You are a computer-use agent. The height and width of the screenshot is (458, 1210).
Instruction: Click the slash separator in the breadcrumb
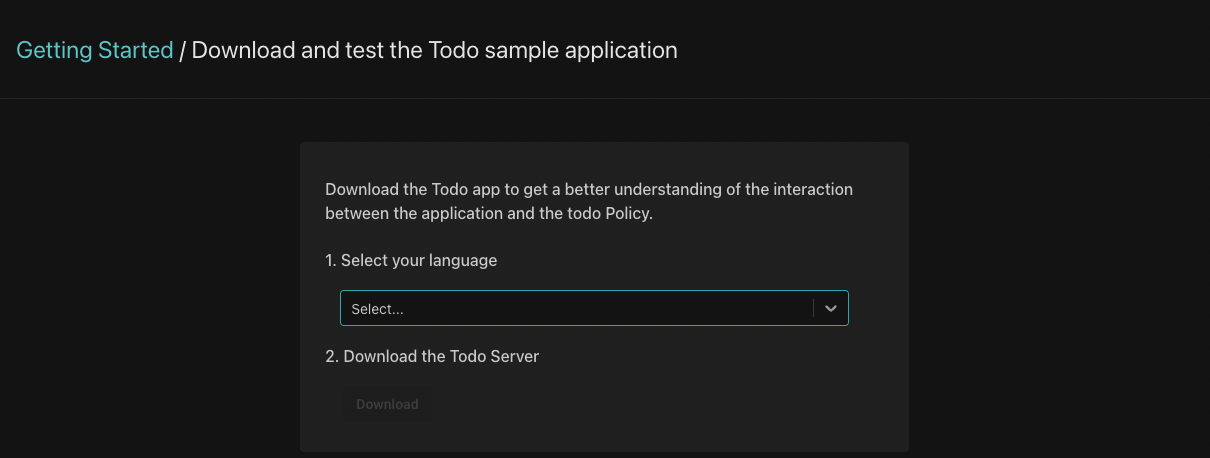click(183, 50)
